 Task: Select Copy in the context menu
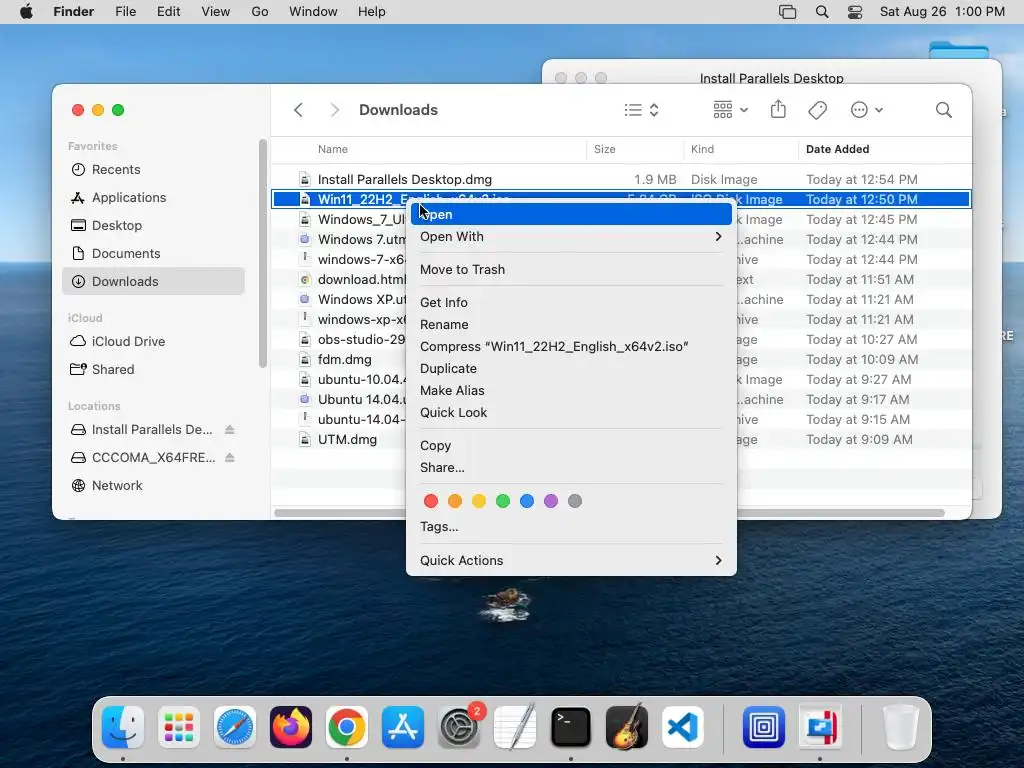571,445
